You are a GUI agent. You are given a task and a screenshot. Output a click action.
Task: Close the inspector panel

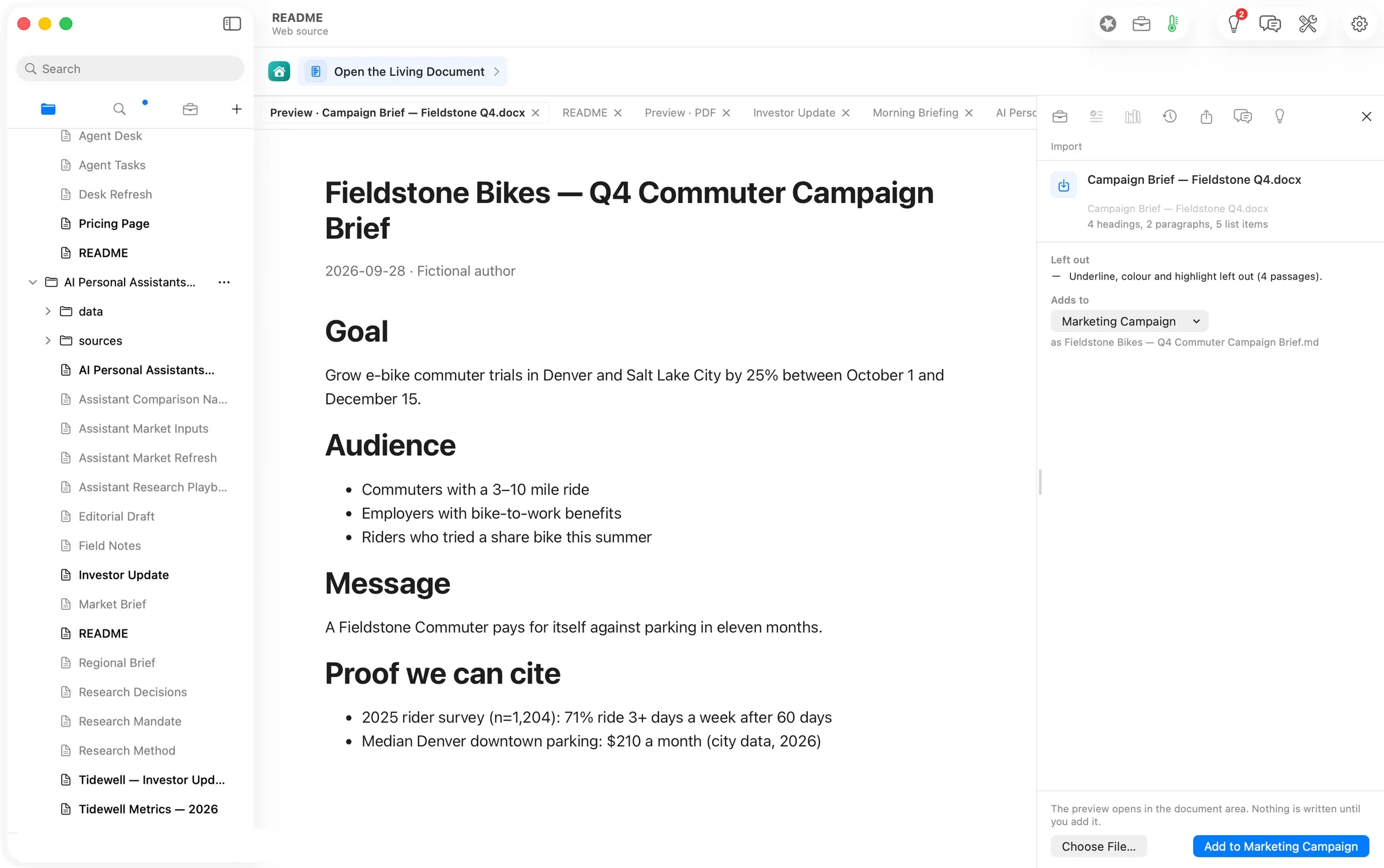[x=1366, y=116]
